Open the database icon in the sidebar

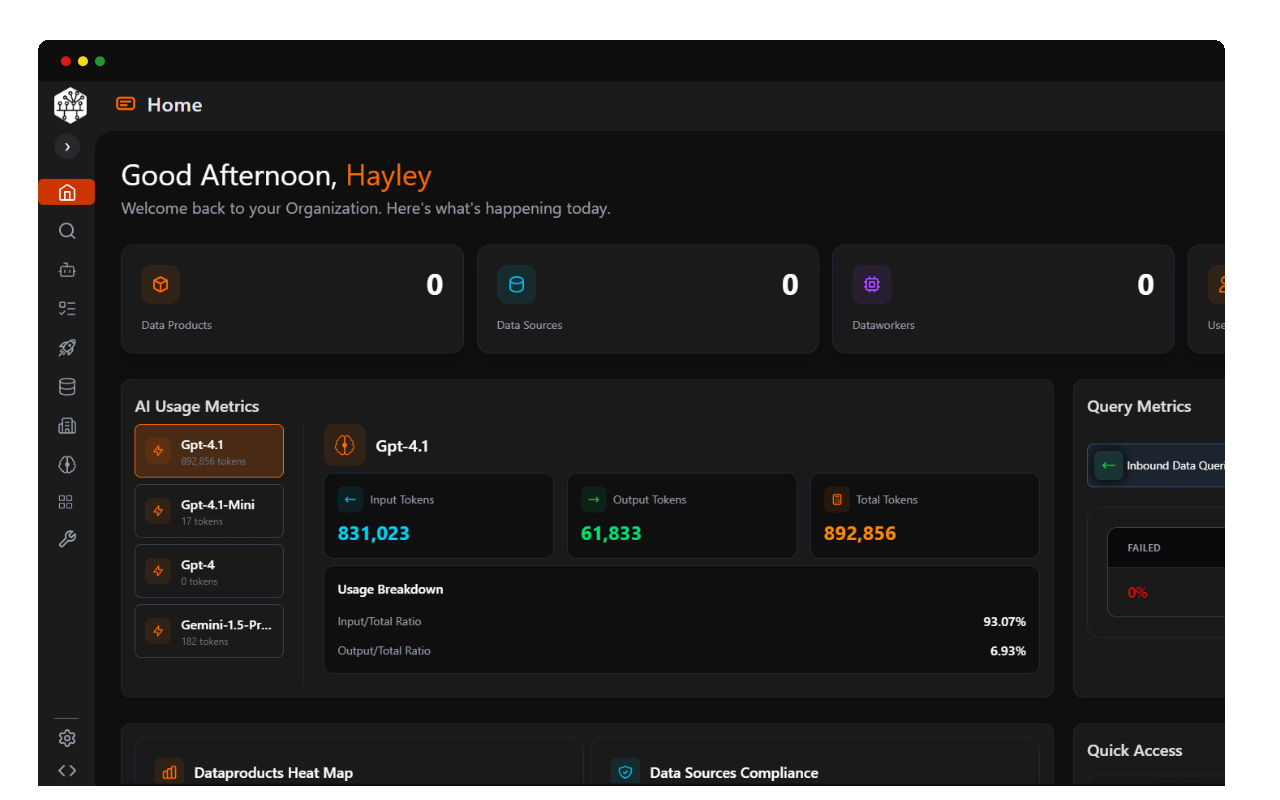tap(66, 386)
